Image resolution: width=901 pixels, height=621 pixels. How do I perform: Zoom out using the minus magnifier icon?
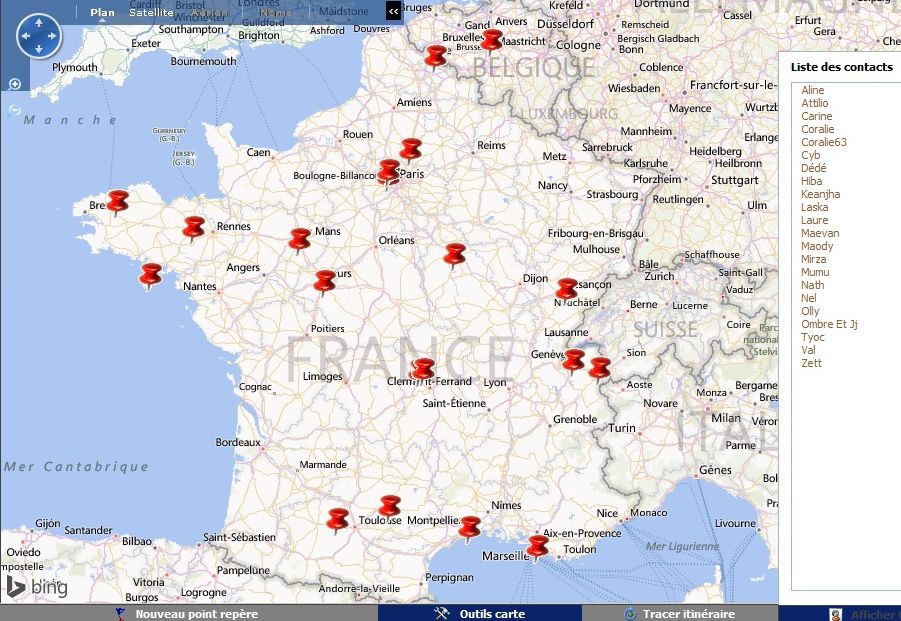pos(15,110)
